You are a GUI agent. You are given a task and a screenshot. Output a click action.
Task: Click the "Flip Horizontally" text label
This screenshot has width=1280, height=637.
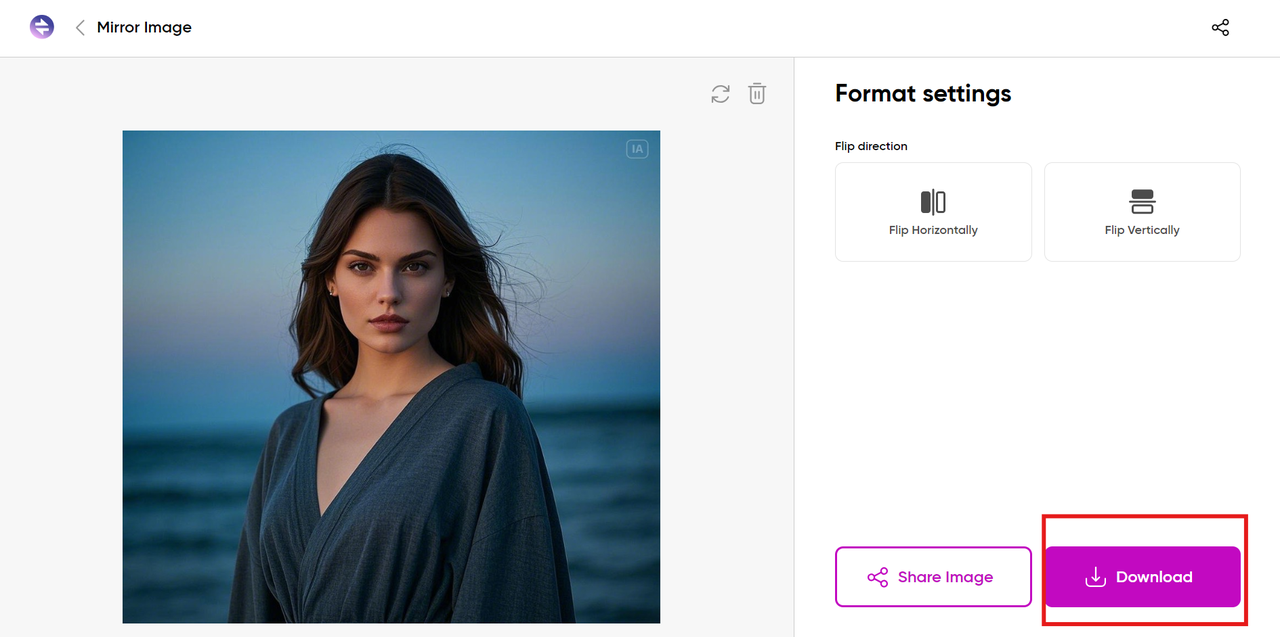pyautogui.click(x=933, y=230)
